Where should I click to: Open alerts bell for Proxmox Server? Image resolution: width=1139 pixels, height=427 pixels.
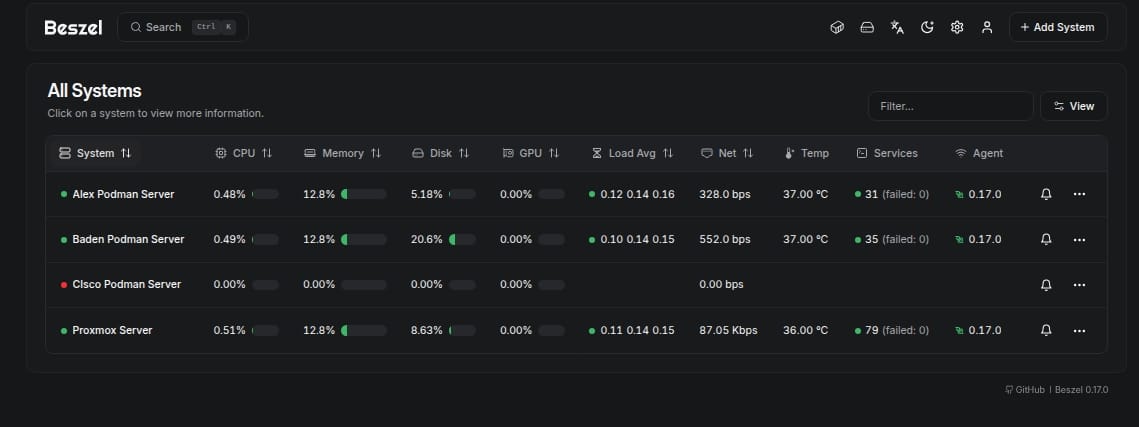coord(1046,330)
